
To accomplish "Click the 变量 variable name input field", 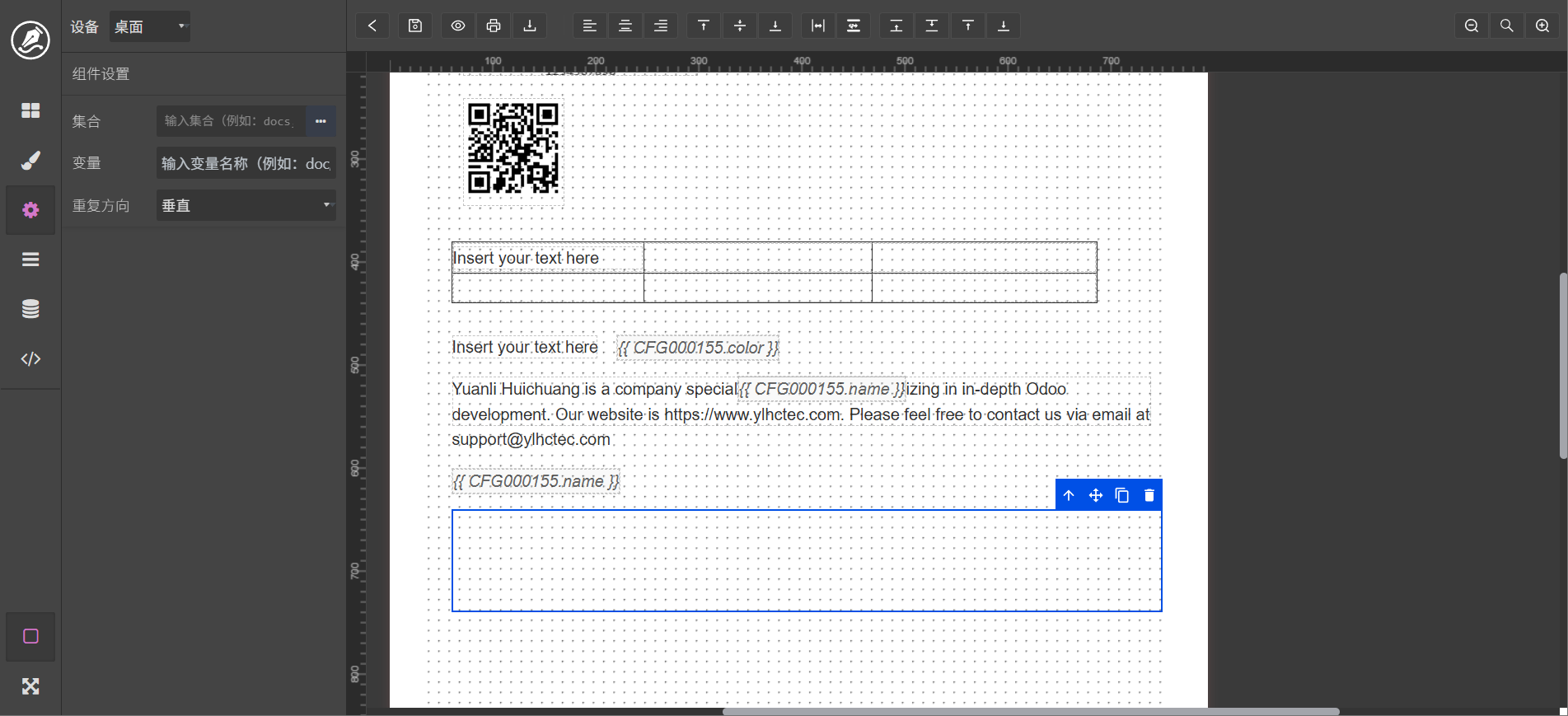I will (x=246, y=163).
